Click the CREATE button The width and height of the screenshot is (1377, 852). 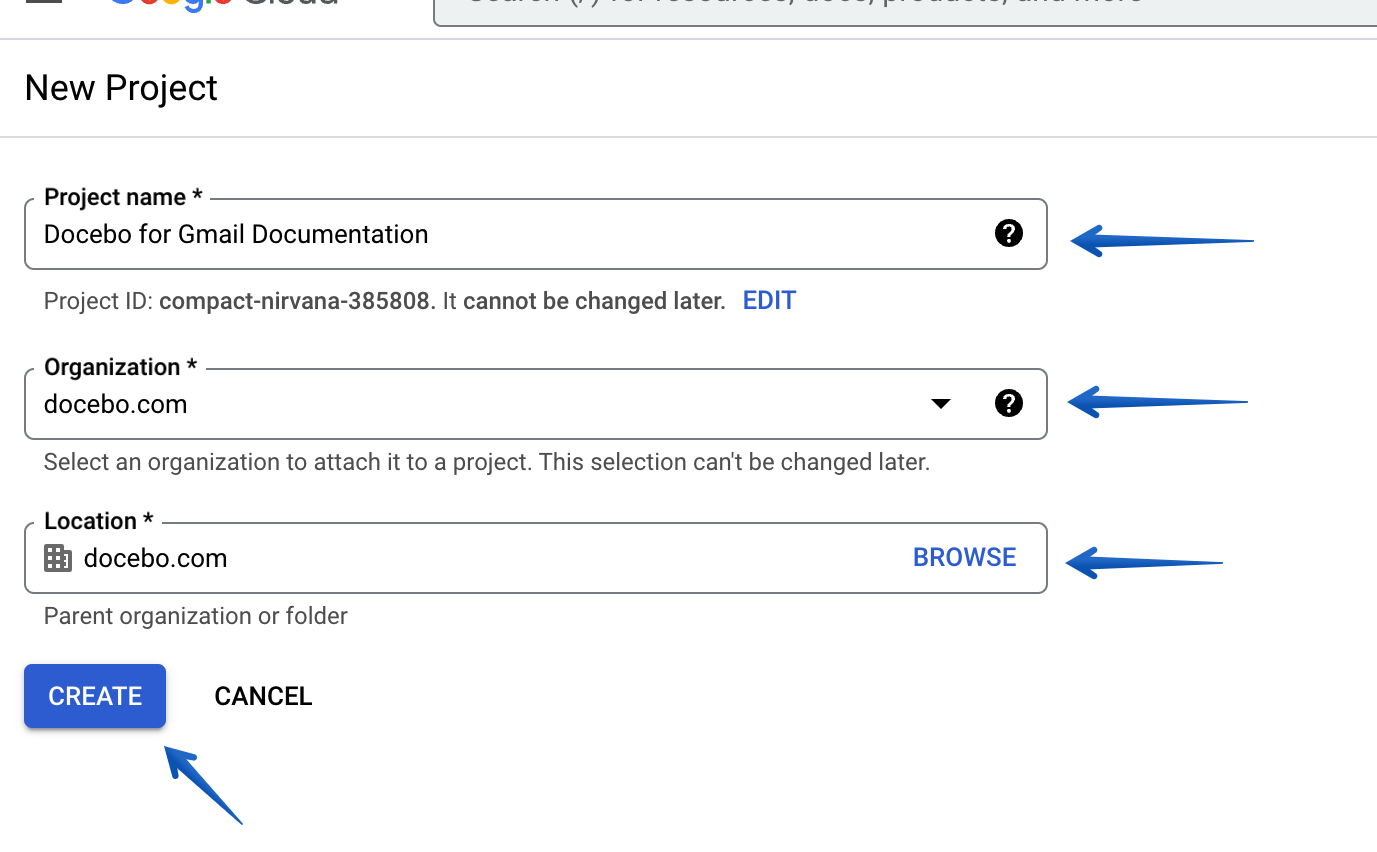tap(95, 696)
